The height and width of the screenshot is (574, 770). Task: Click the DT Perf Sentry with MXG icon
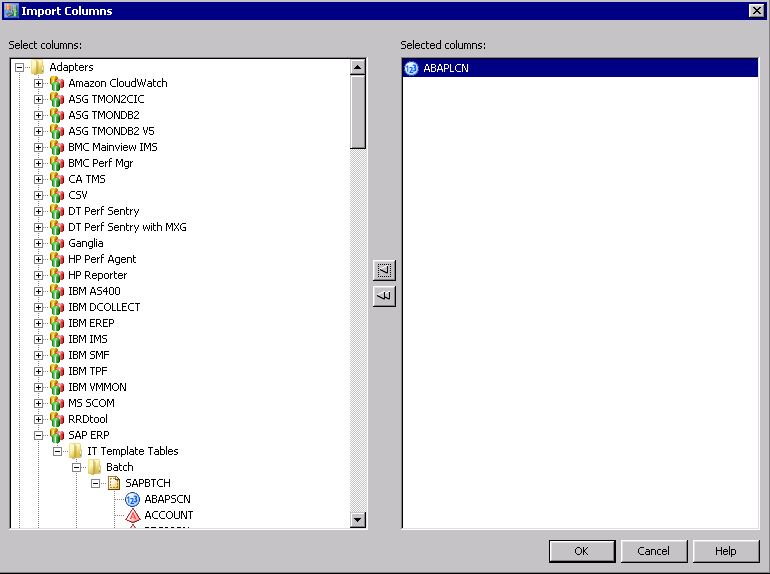(x=57, y=227)
